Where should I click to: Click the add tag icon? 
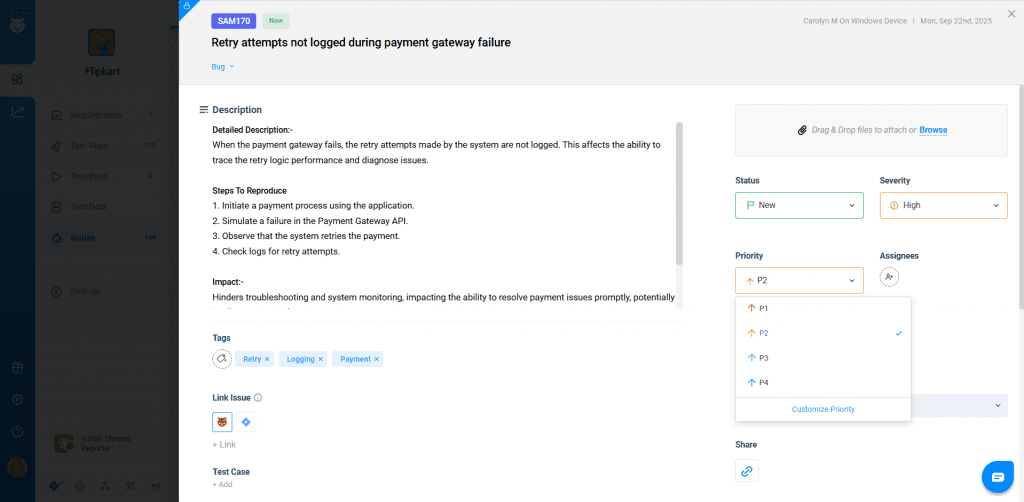(222, 358)
